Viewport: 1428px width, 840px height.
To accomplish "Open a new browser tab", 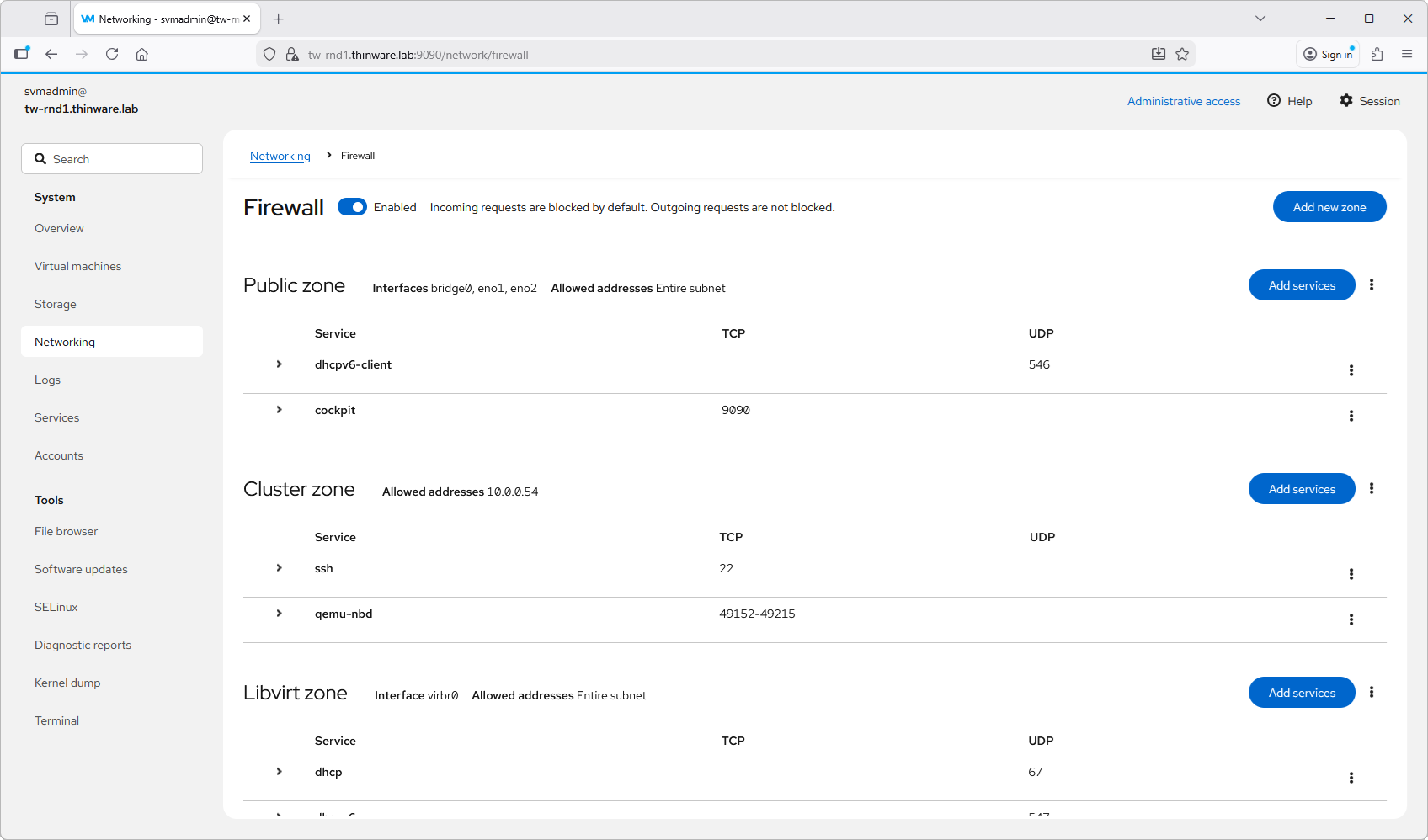I will pos(279,19).
